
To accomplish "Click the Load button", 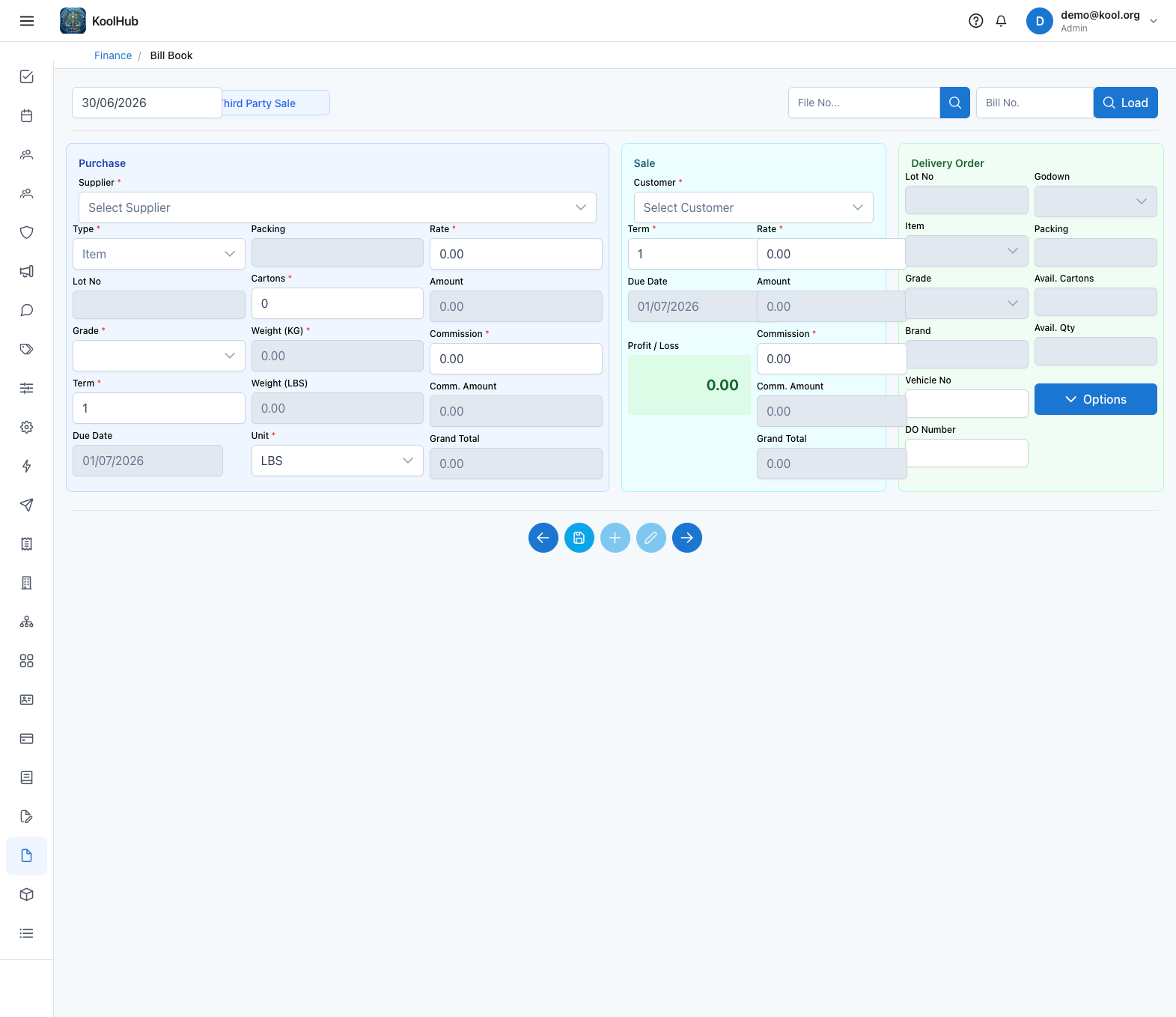I will (1126, 103).
